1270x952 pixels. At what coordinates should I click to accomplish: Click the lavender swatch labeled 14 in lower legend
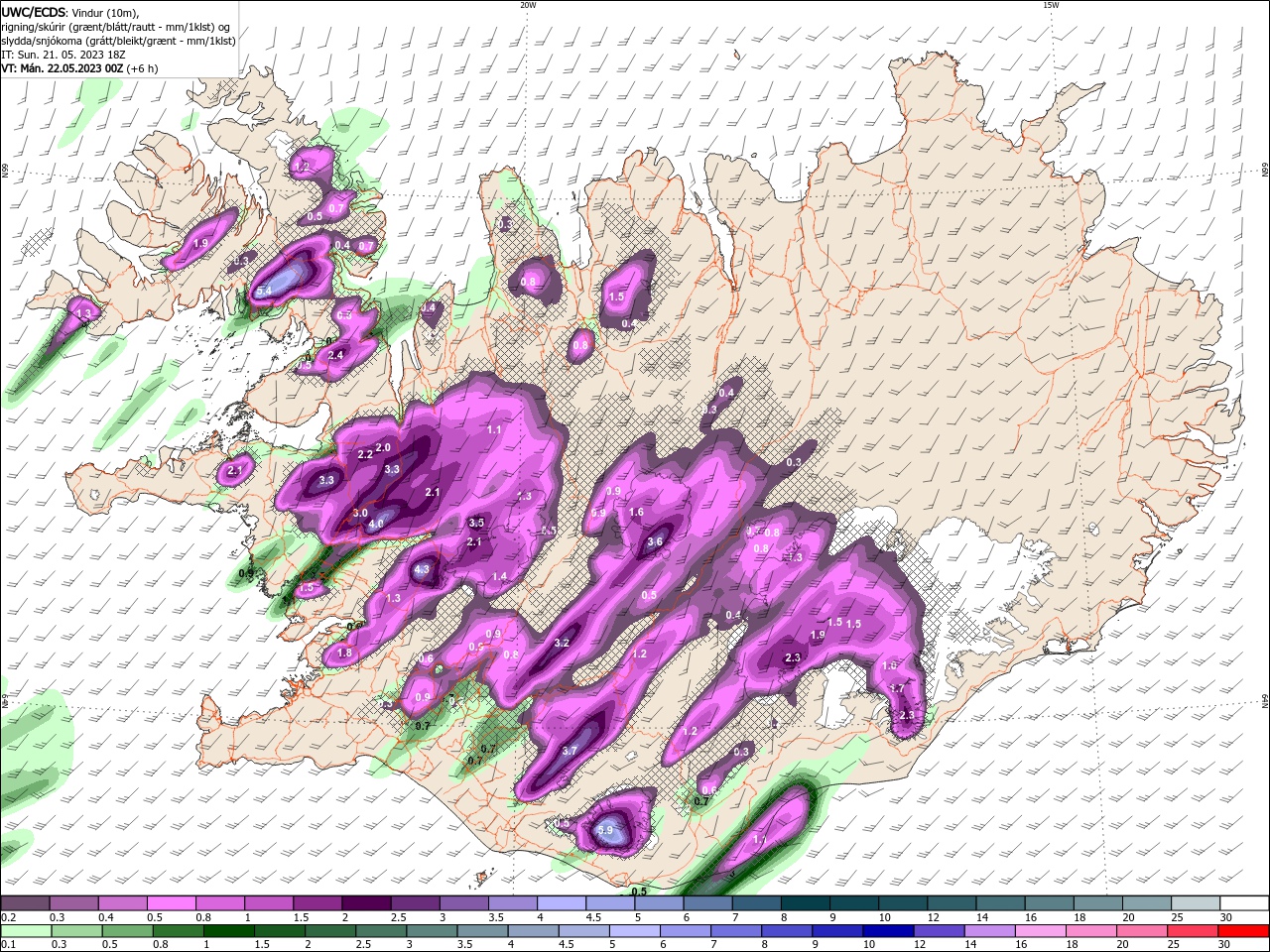point(991,931)
